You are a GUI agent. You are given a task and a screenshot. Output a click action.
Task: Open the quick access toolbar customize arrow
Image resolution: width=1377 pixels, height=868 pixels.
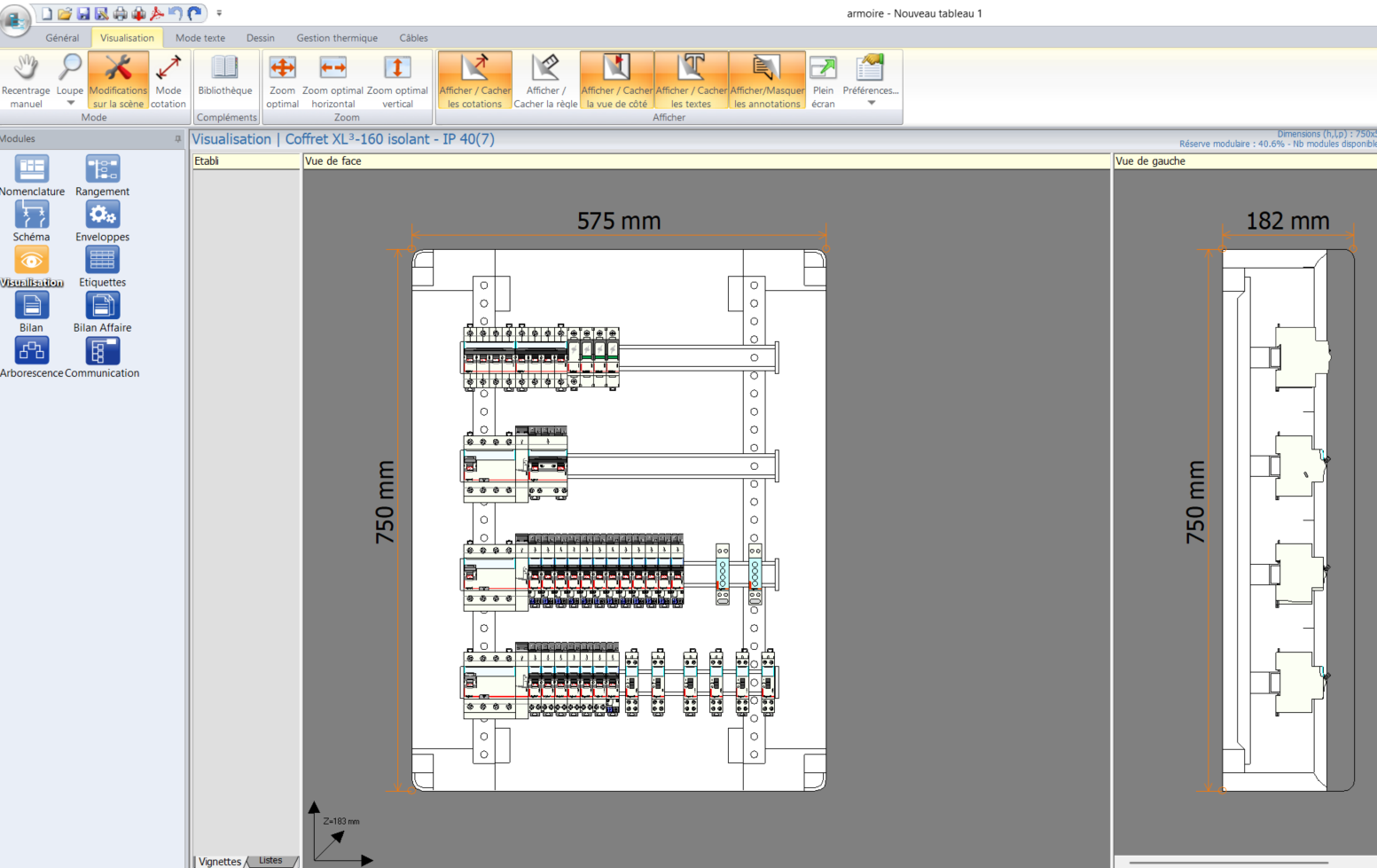219,13
